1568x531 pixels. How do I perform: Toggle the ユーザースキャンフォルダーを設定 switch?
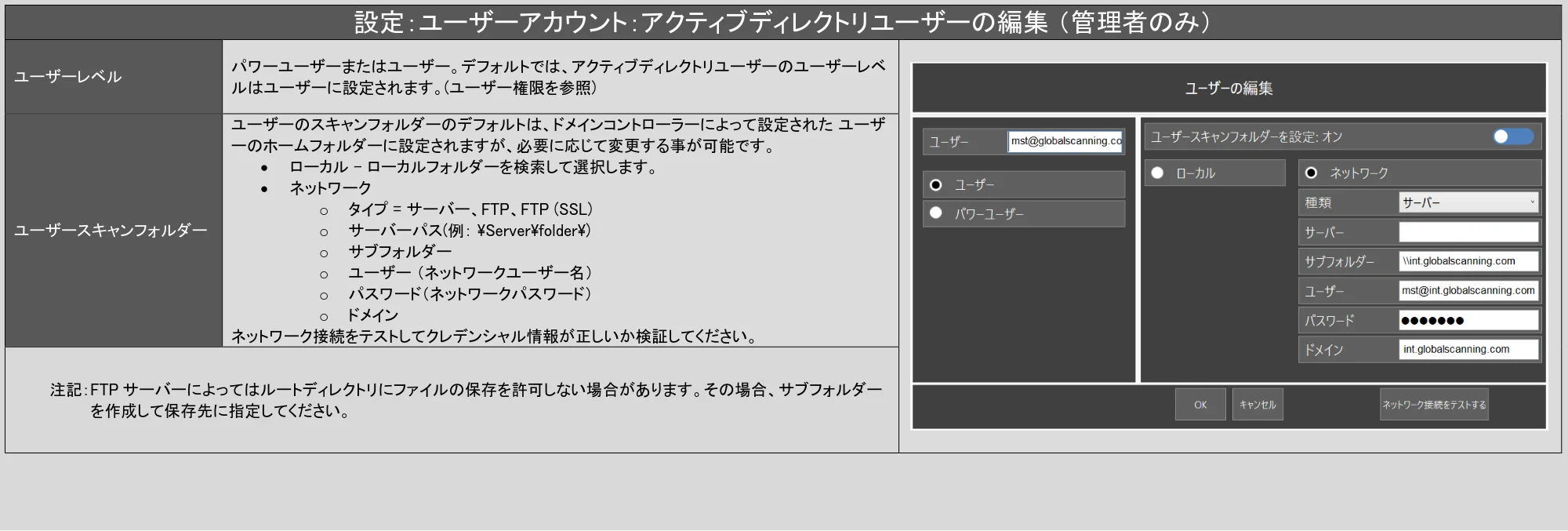(x=1513, y=136)
